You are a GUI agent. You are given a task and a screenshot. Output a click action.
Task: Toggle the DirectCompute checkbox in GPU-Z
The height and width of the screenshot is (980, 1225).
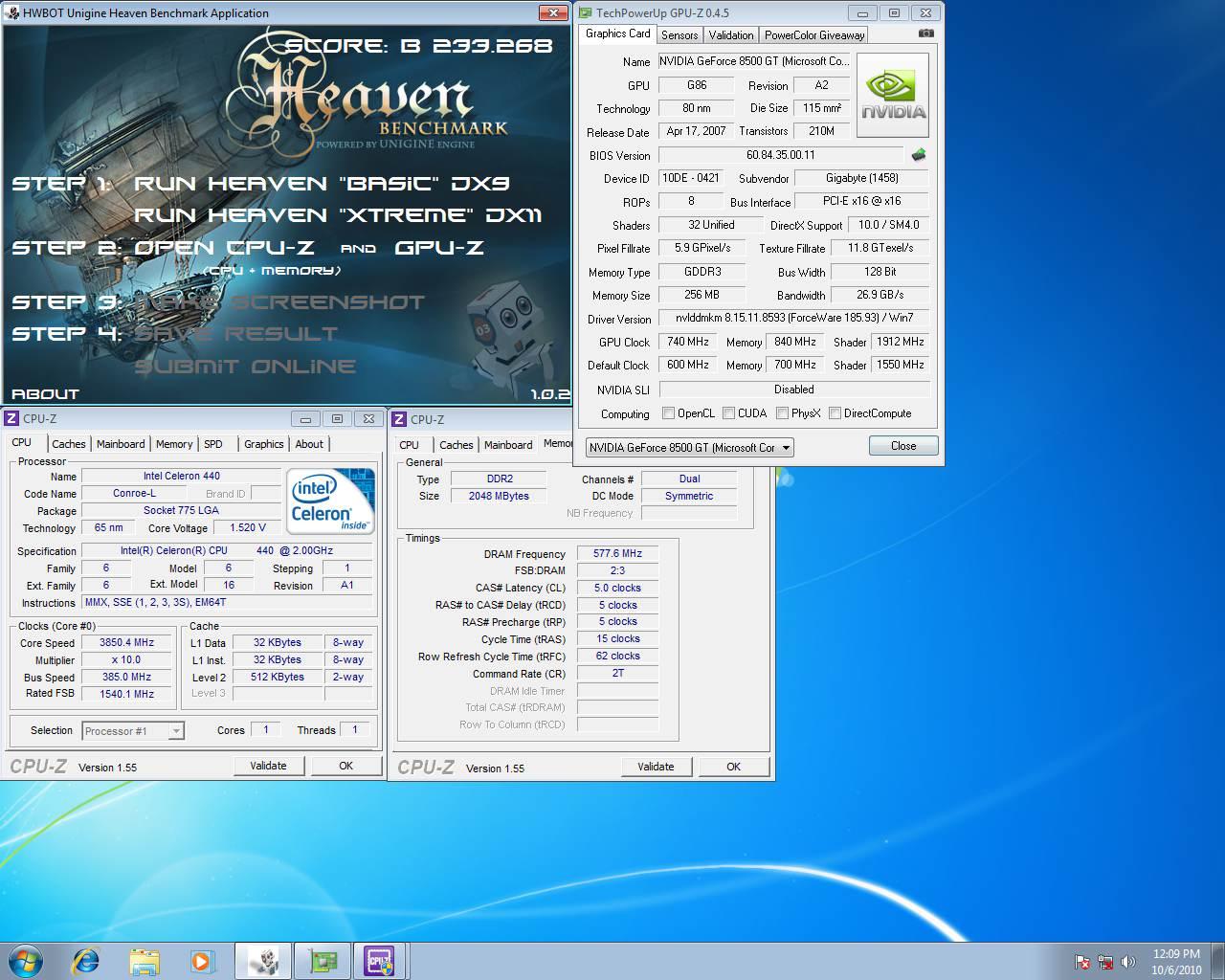pyautogui.click(x=835, y=413)
